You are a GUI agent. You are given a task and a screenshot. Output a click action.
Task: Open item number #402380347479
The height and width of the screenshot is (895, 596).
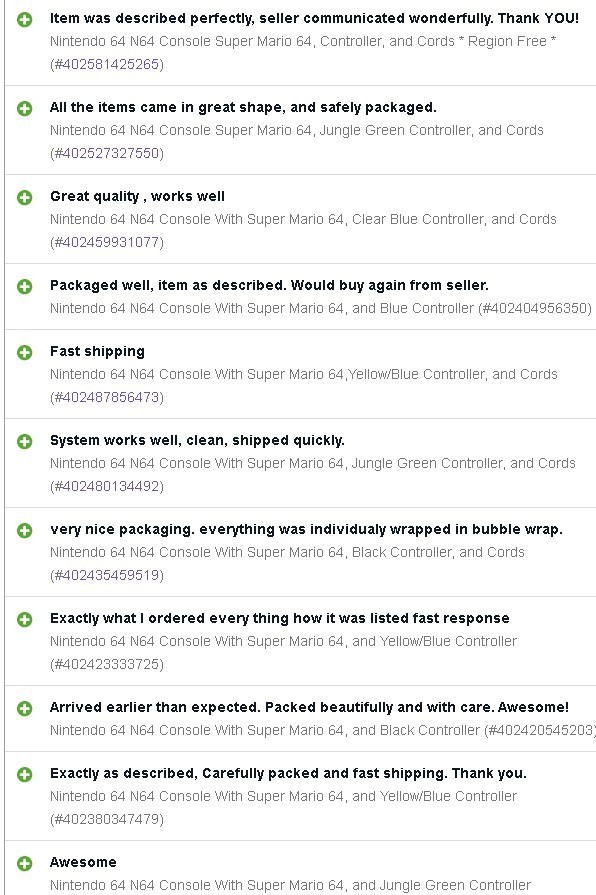(107, 820)
